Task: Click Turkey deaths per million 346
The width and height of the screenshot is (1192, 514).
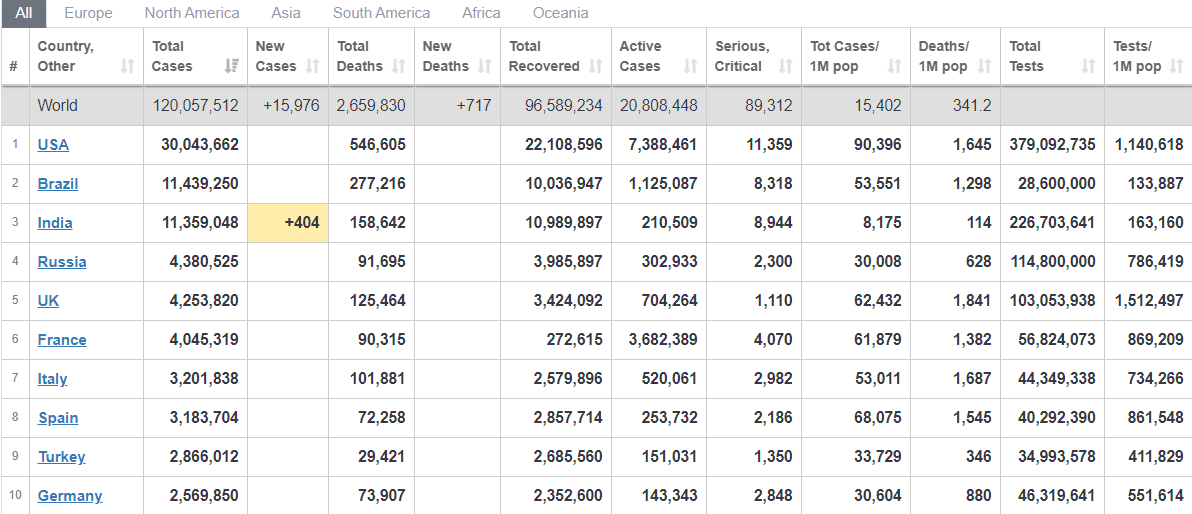Action: point(978,457)
